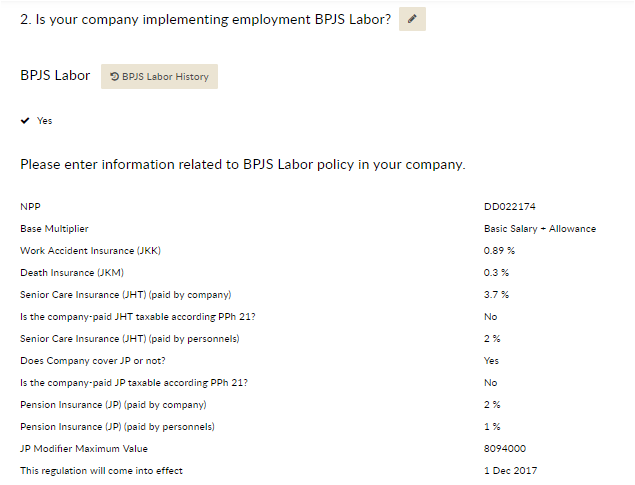The height and width of the screenshot is (485, 635).
Task: Click the Death Insurance (JKM) label
Action: click(72, 272)
